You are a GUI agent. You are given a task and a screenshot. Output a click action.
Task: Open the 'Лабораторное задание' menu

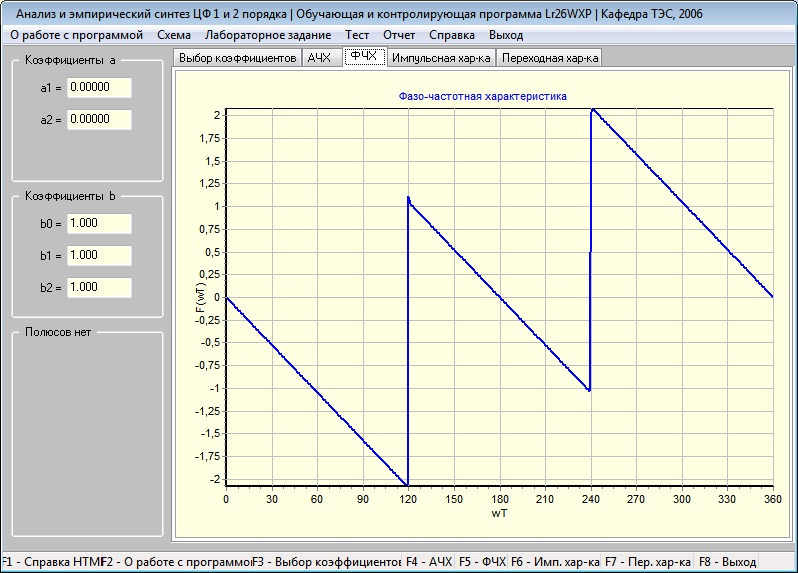pyautogui.click(x=268, y=35)
